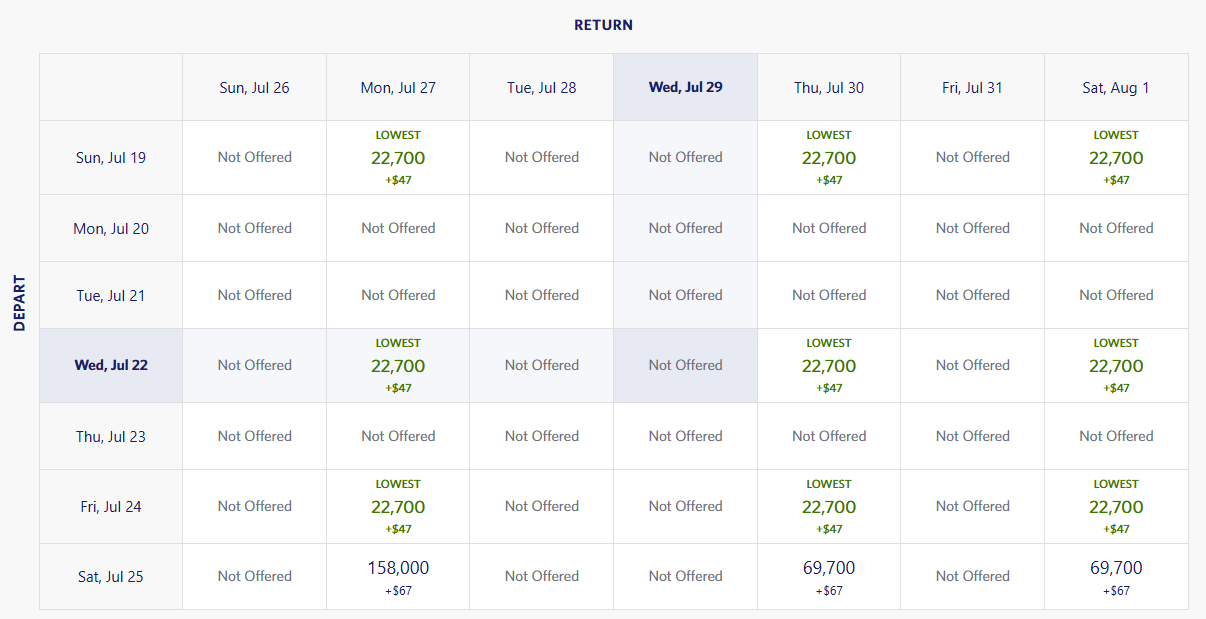Select the 22,700 fare departing Fri Jul 24 returning Thu Jul 30
The height and width of the screenshot is (619, 1206).
pyautogui.click(x=828, y=505)
